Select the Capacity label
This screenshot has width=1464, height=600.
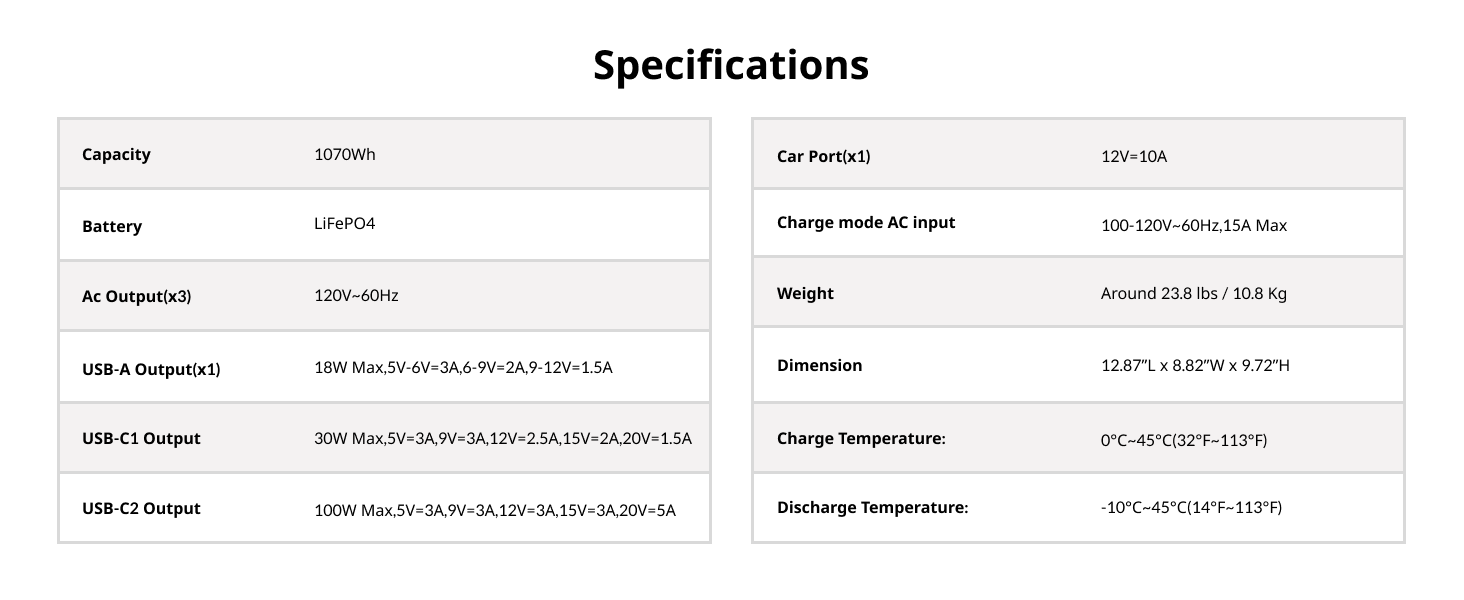(x=116, y=155)
